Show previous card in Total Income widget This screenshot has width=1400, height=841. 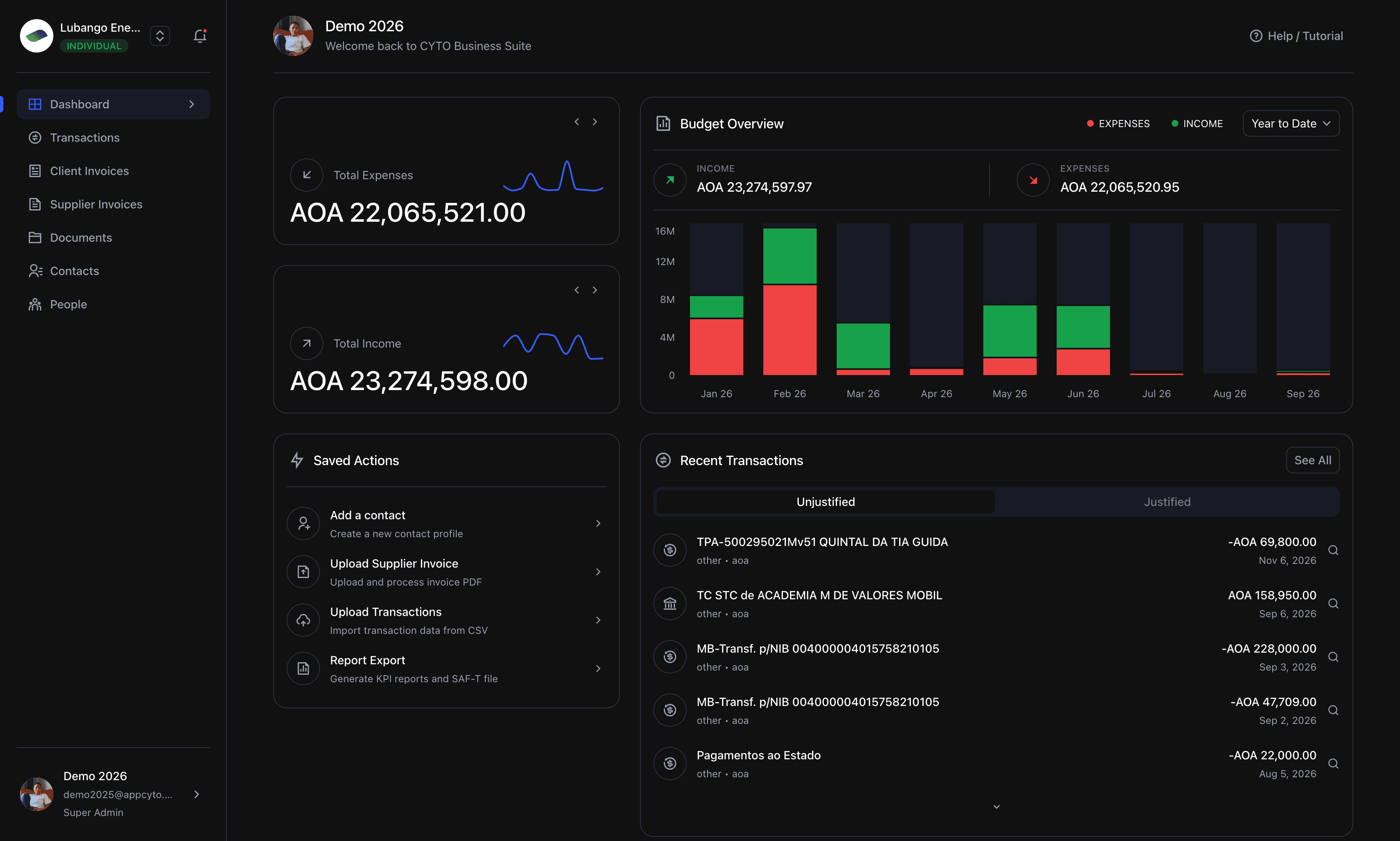pos(577,290)
